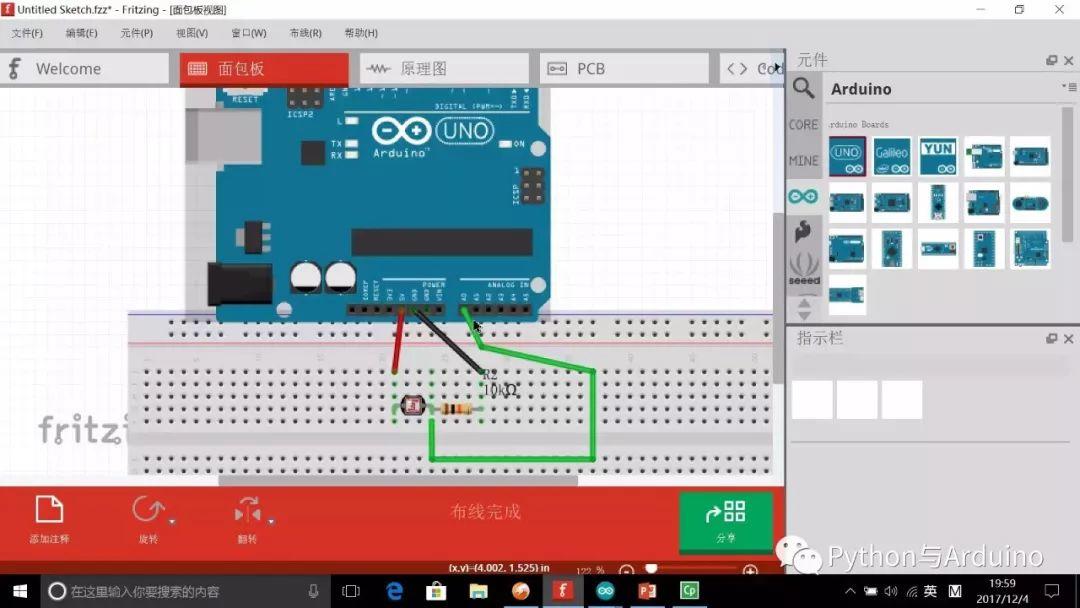
Task: Open the 视图(V) menu
Action: (x=191, y=33)
